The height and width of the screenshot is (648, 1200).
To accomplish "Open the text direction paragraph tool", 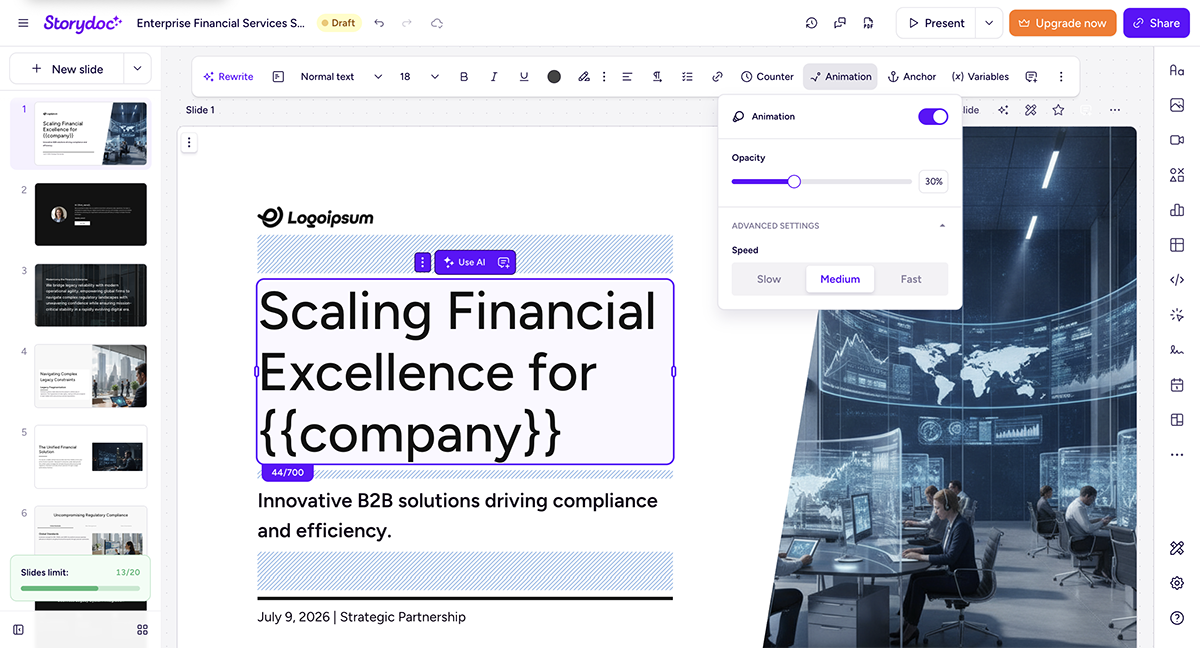I will 657,76.
